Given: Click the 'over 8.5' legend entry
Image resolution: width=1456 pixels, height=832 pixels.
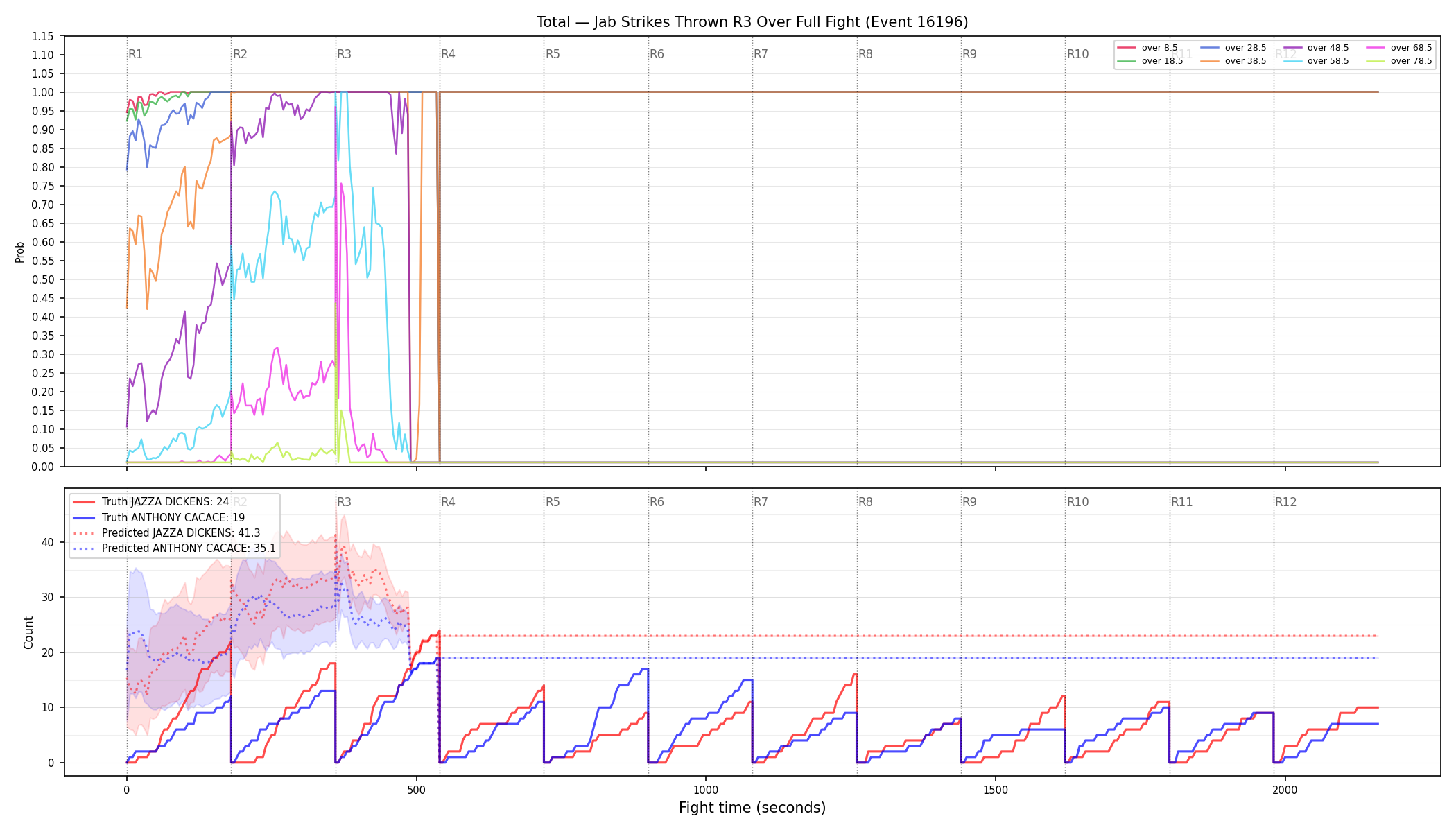Looking at the screenshot, I should pyautogui.click(x=1147, y=48).
